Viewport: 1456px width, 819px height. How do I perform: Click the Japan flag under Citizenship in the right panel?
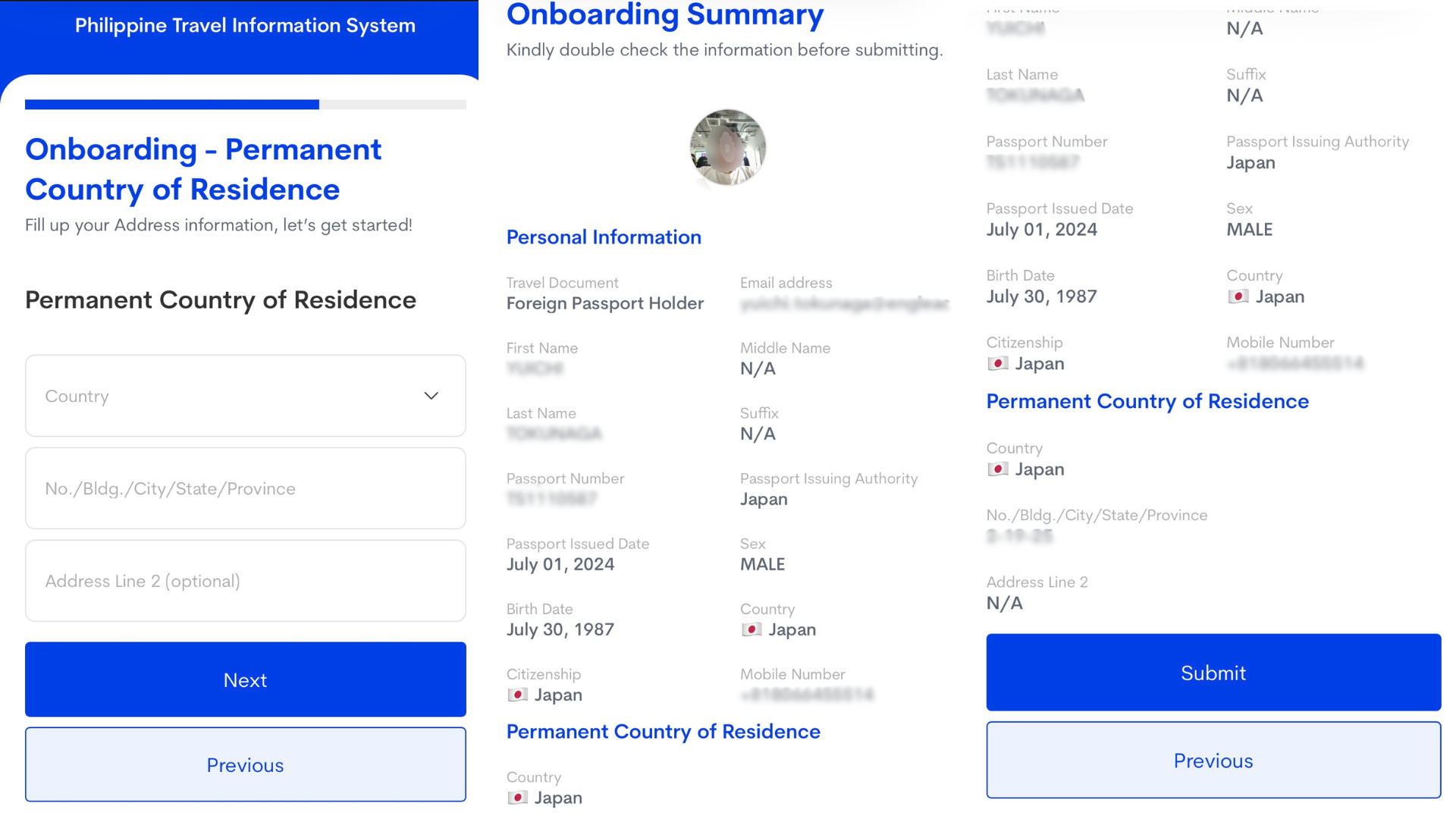998,364
